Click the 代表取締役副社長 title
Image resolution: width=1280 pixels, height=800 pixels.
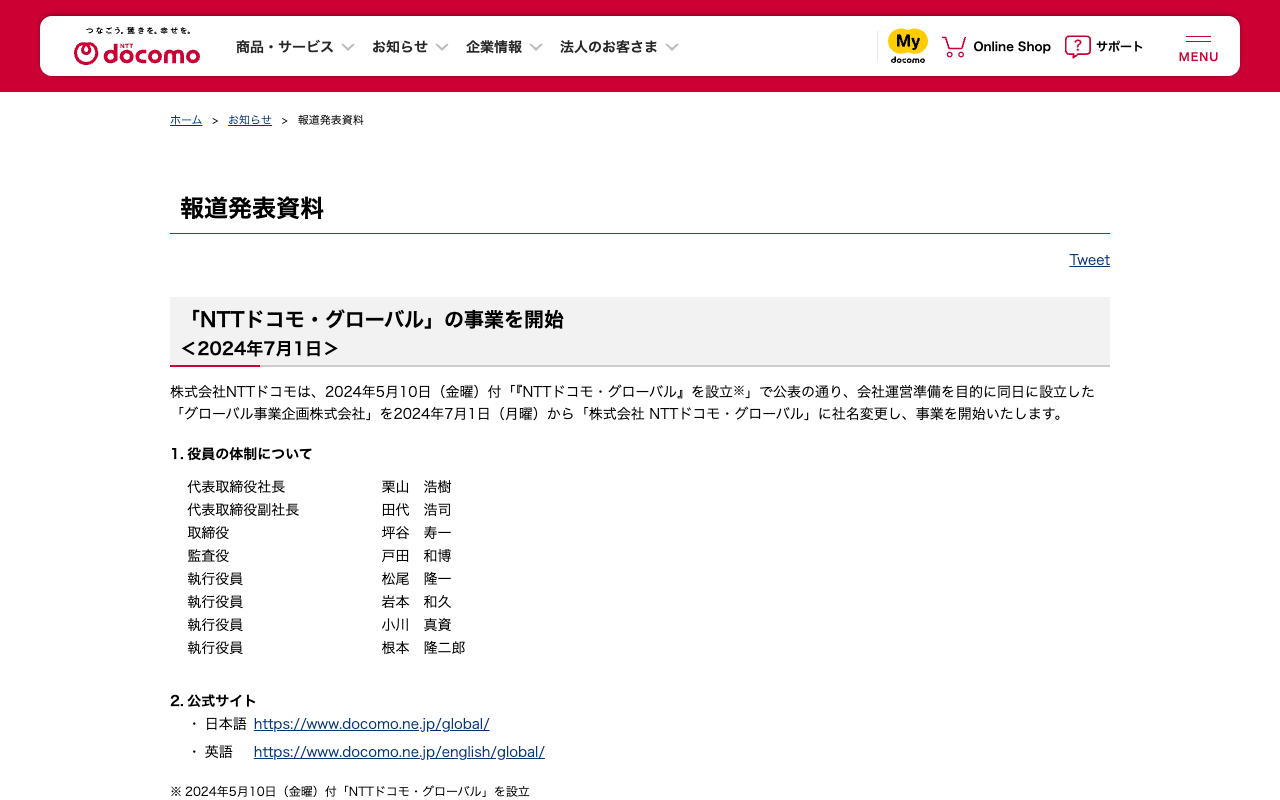tap(243, 510)
